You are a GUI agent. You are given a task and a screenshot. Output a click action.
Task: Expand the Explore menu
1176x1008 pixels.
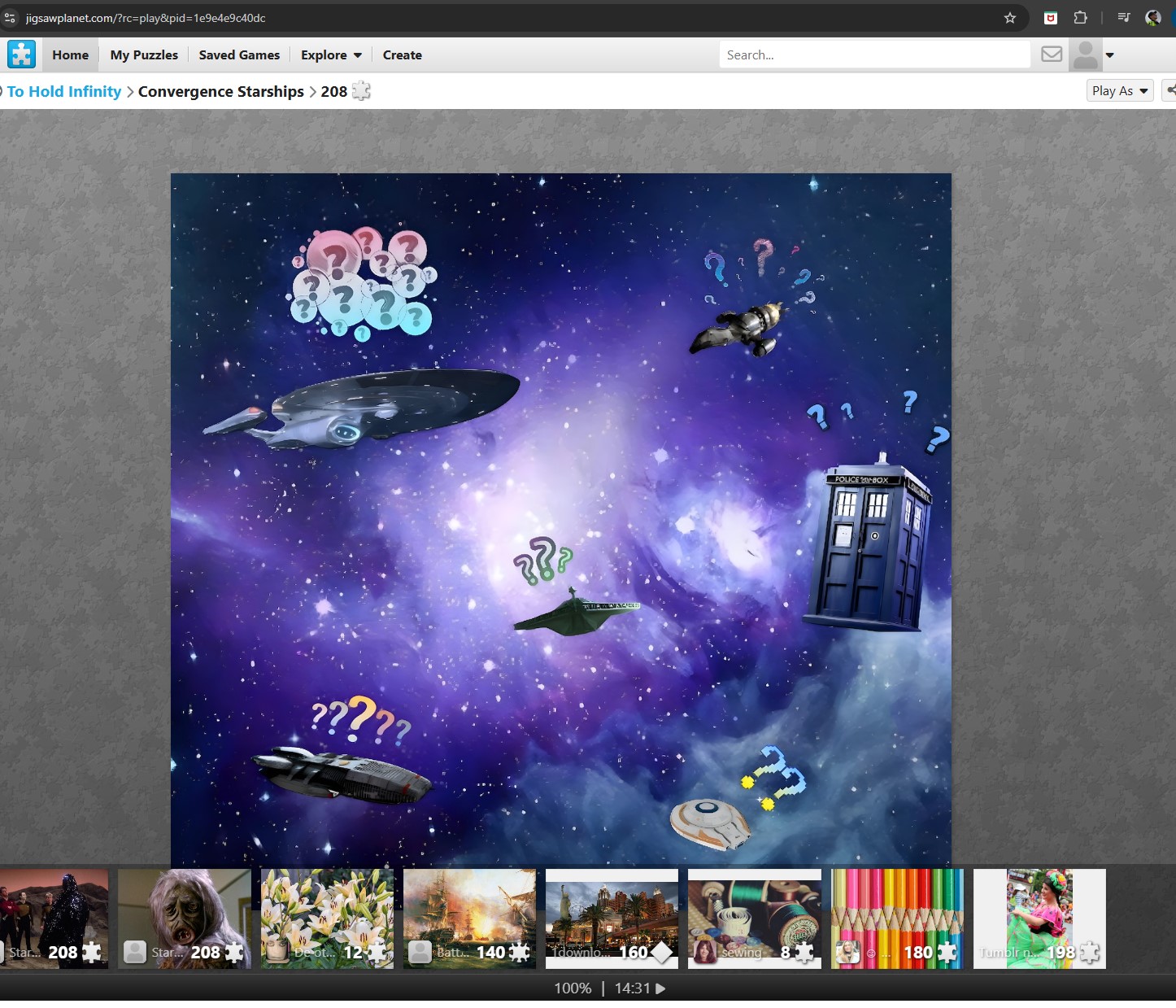pos(331,55)
